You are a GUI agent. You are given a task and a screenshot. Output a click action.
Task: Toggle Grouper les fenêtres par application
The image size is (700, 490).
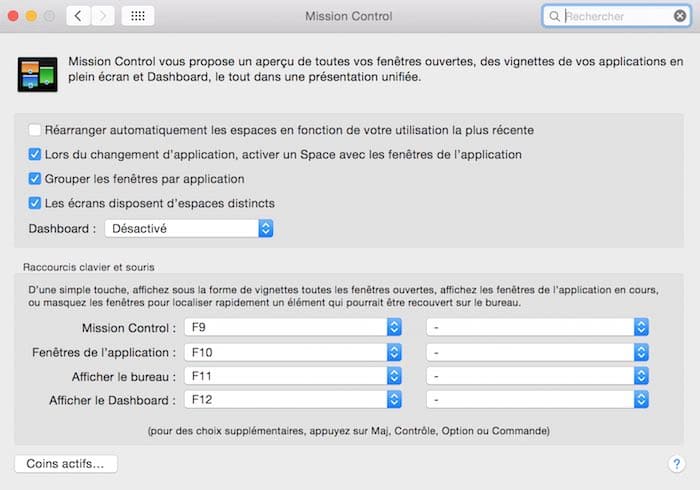[x=34, y=179]
